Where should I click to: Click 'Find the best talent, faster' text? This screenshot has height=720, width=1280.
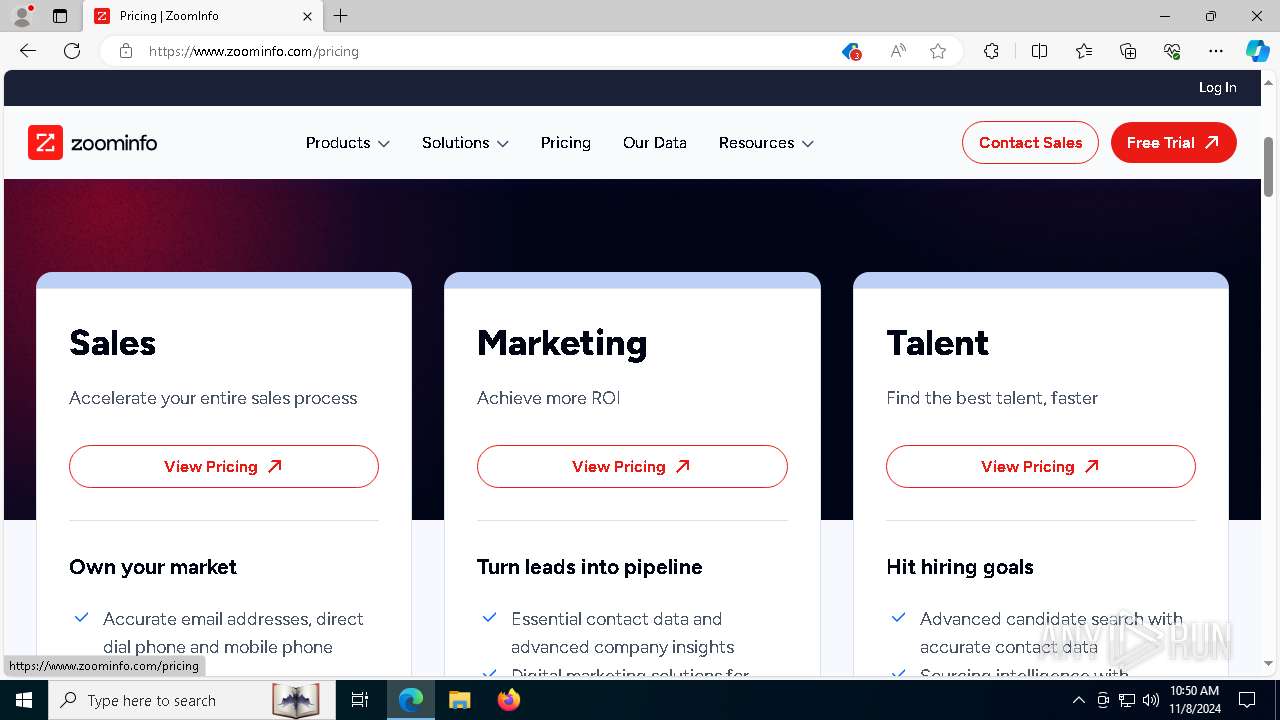click(x=992, y=398)
